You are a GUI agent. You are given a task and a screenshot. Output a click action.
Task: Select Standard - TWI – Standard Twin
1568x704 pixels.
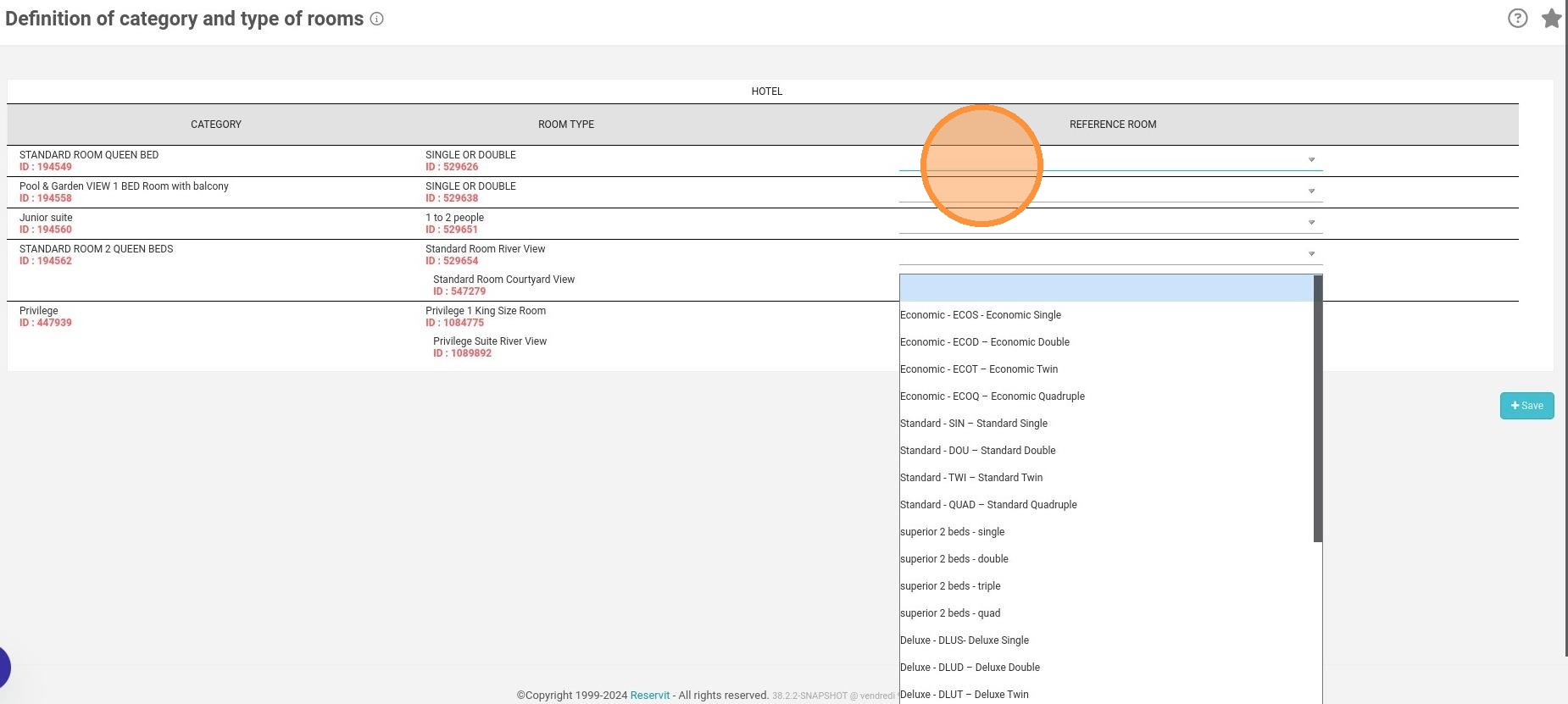click(1106, 478)
